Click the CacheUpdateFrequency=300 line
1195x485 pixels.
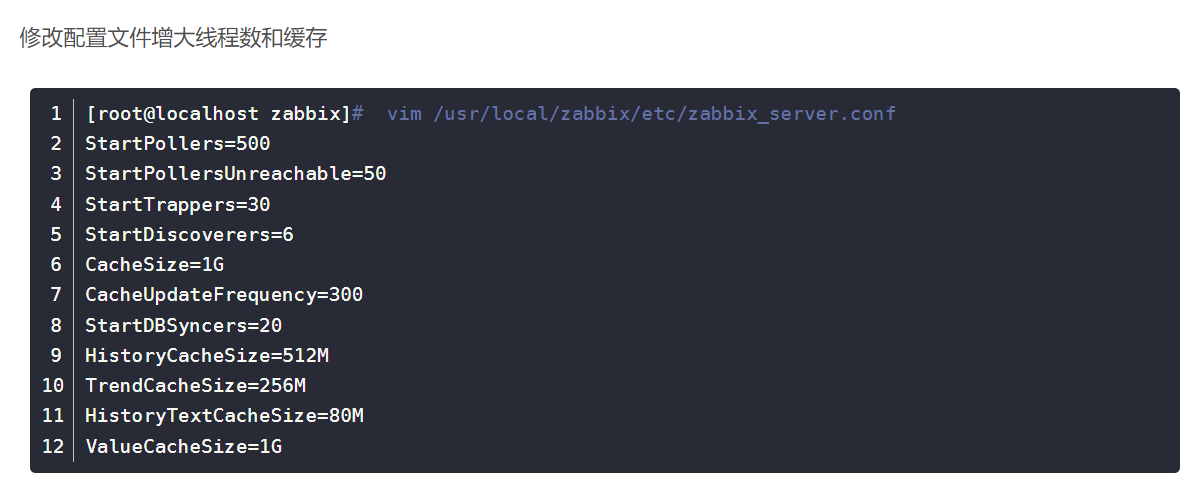[224, 294]
